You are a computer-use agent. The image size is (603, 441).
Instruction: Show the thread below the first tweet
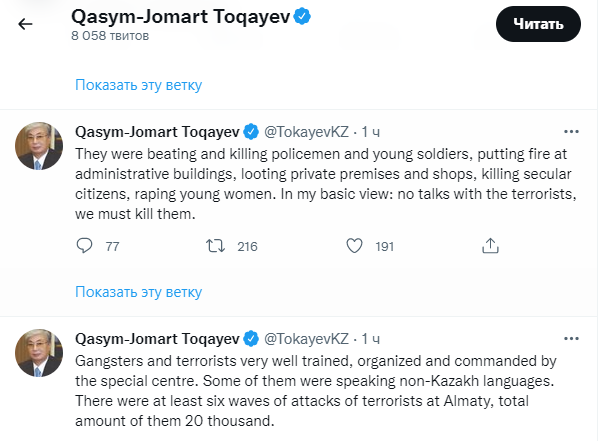[x=138, y=292]
